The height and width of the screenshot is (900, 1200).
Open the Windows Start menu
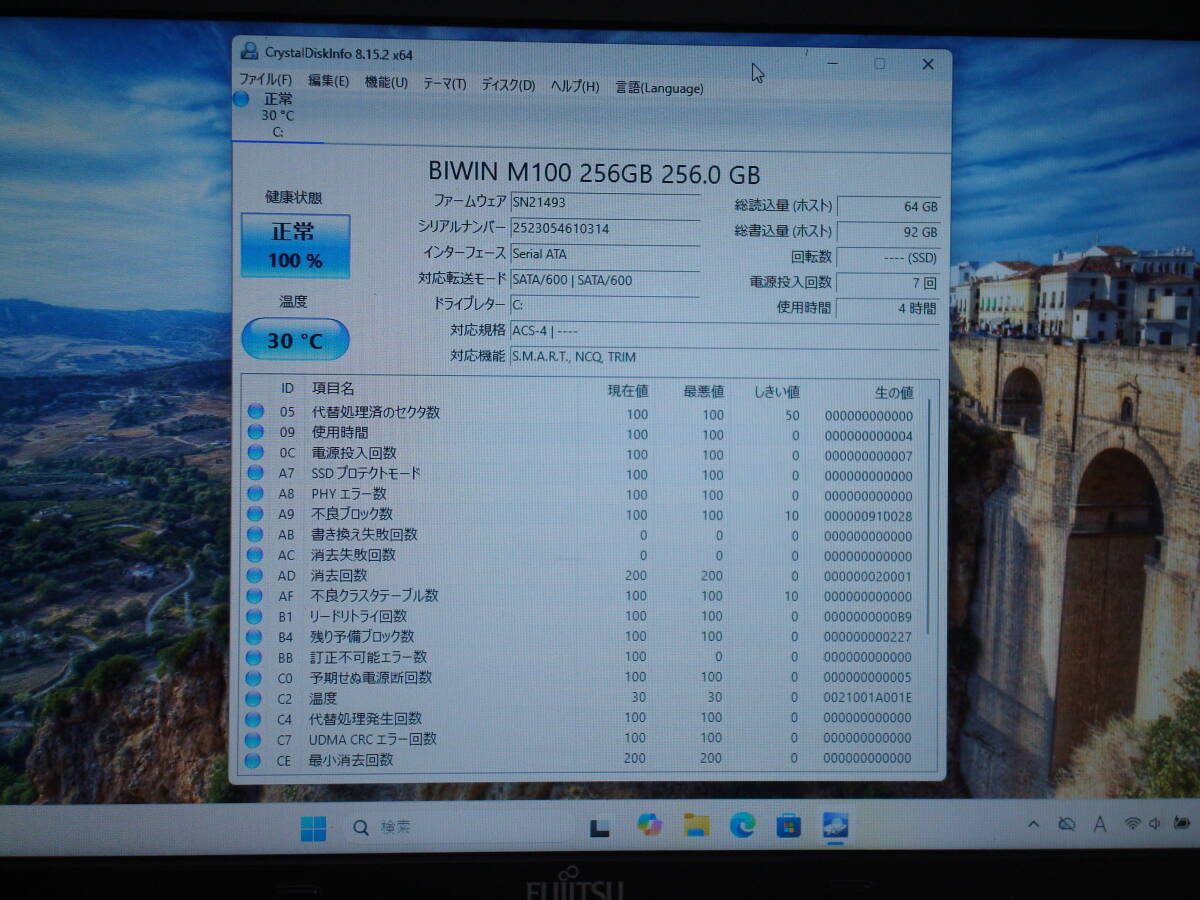tap(313, 828)
